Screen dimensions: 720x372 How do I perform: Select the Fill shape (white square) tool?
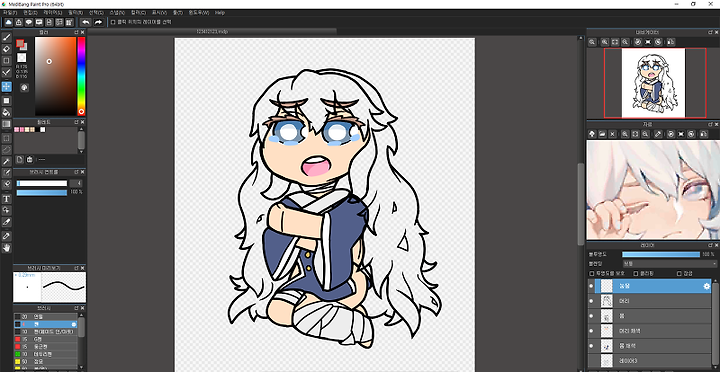tap(6, 101)
